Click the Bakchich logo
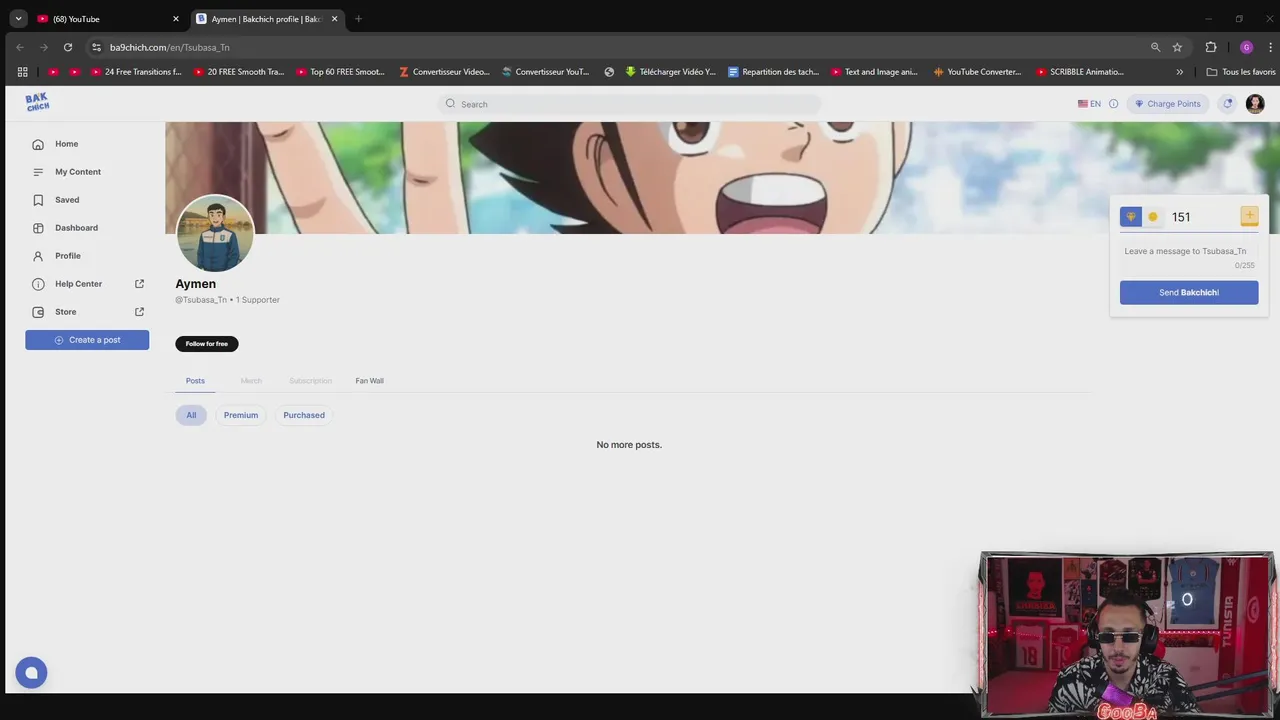Image resolution: width=1280 pixels, height=720 pixels. click(x=37, y=102)
